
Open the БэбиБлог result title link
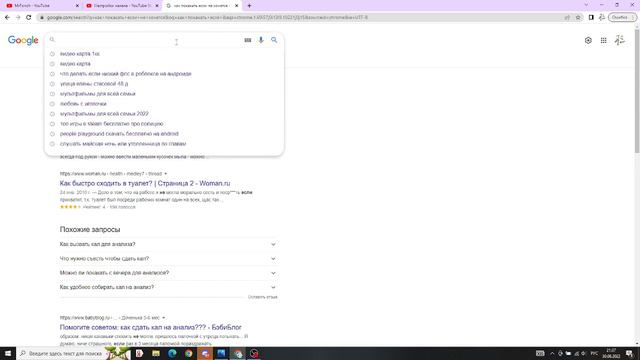pos(151,327)
